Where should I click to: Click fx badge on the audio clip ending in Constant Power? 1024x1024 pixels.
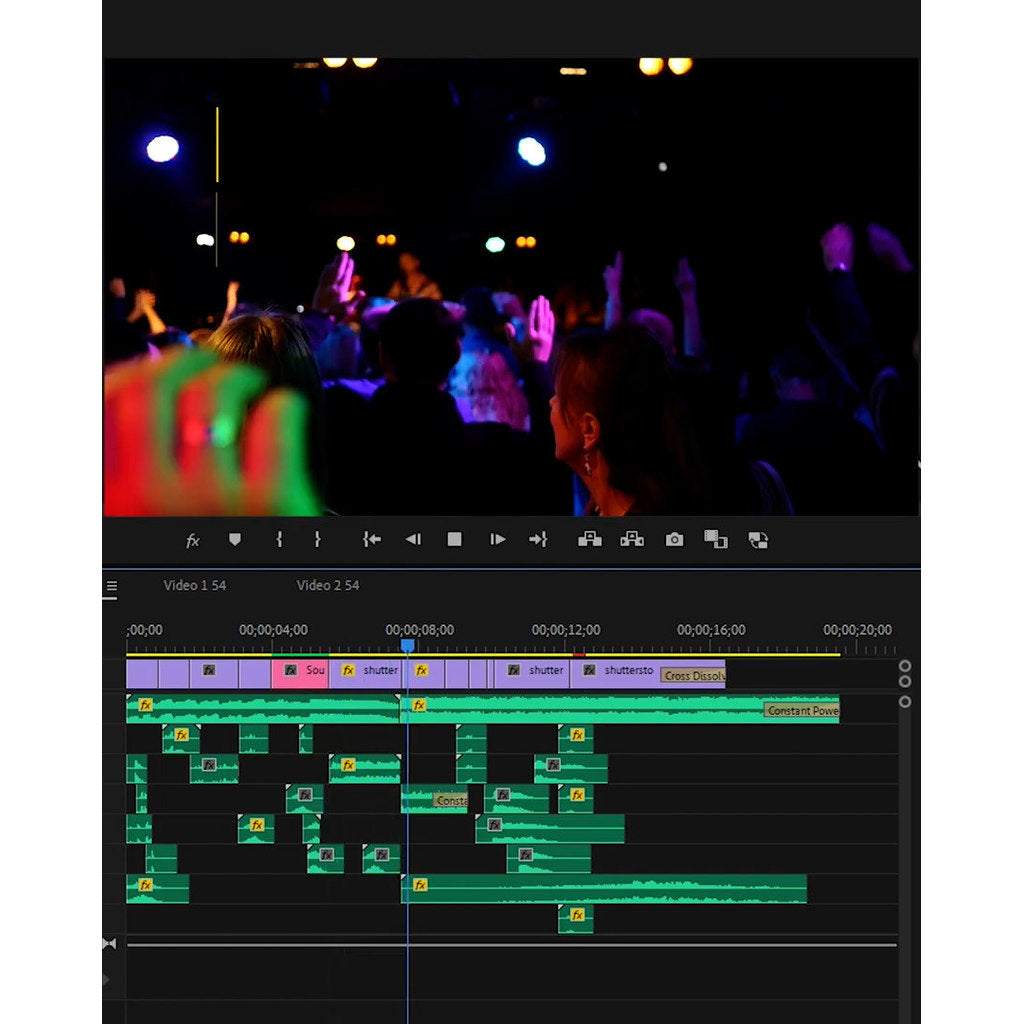pos(419,705)
